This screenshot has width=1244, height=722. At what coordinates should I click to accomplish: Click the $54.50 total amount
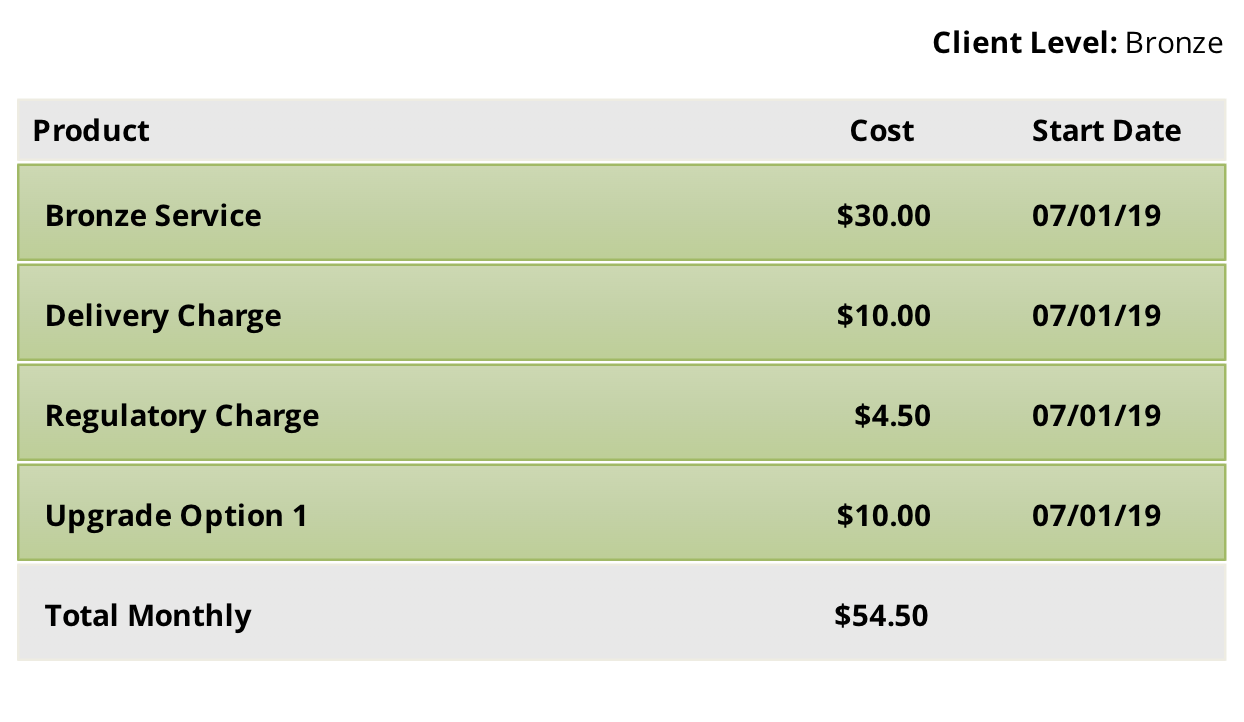coord(881,616)
